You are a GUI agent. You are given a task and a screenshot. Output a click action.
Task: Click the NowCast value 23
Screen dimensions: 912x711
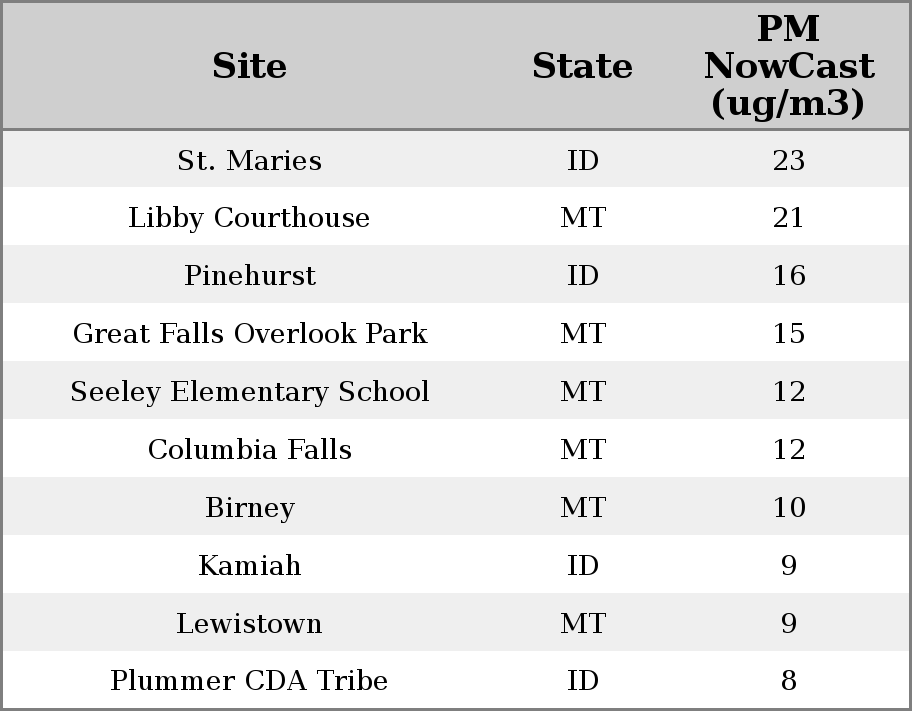[x=788, y=160]
